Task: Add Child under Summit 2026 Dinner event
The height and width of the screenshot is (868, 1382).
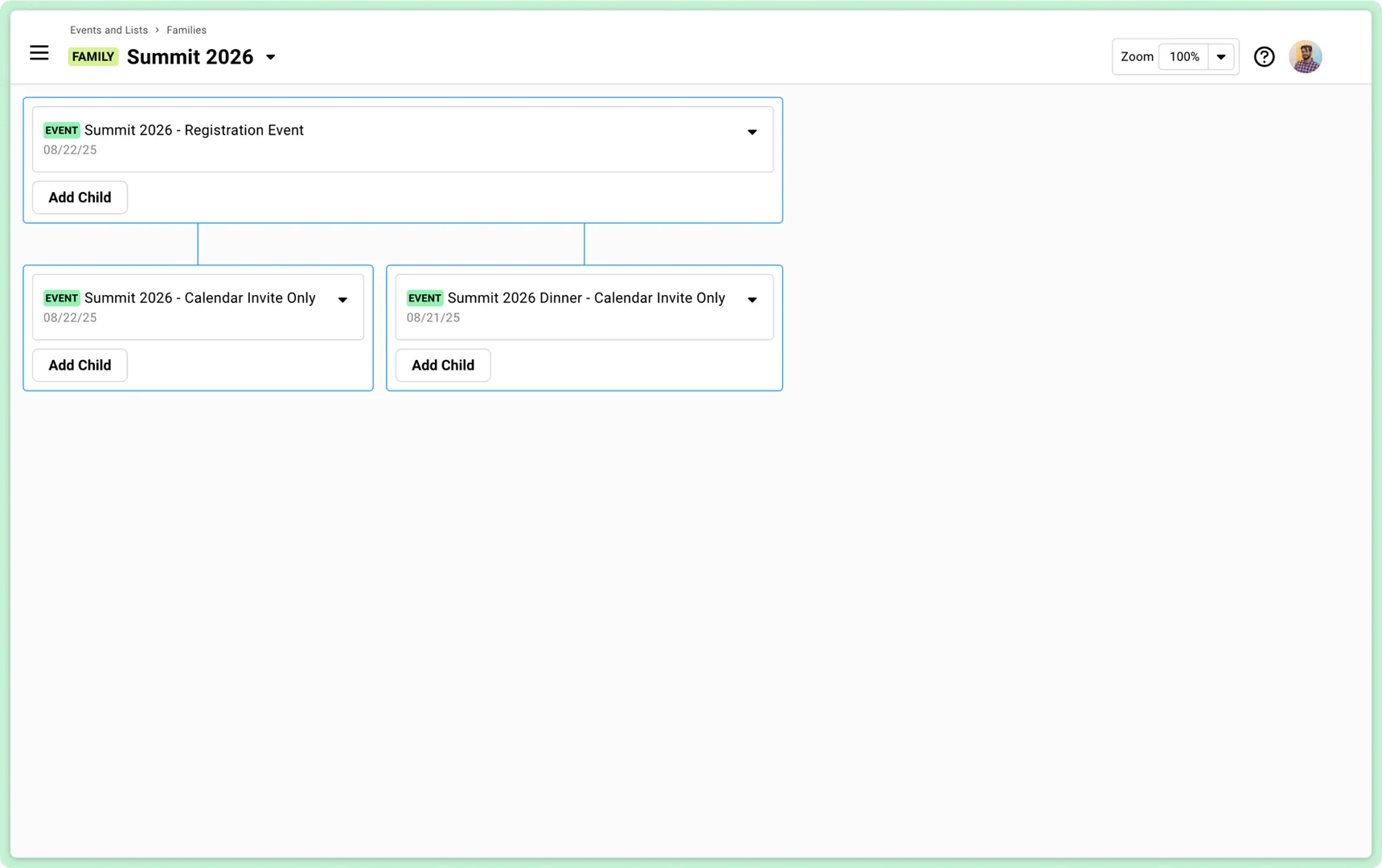Action: [x=443, y=366]
